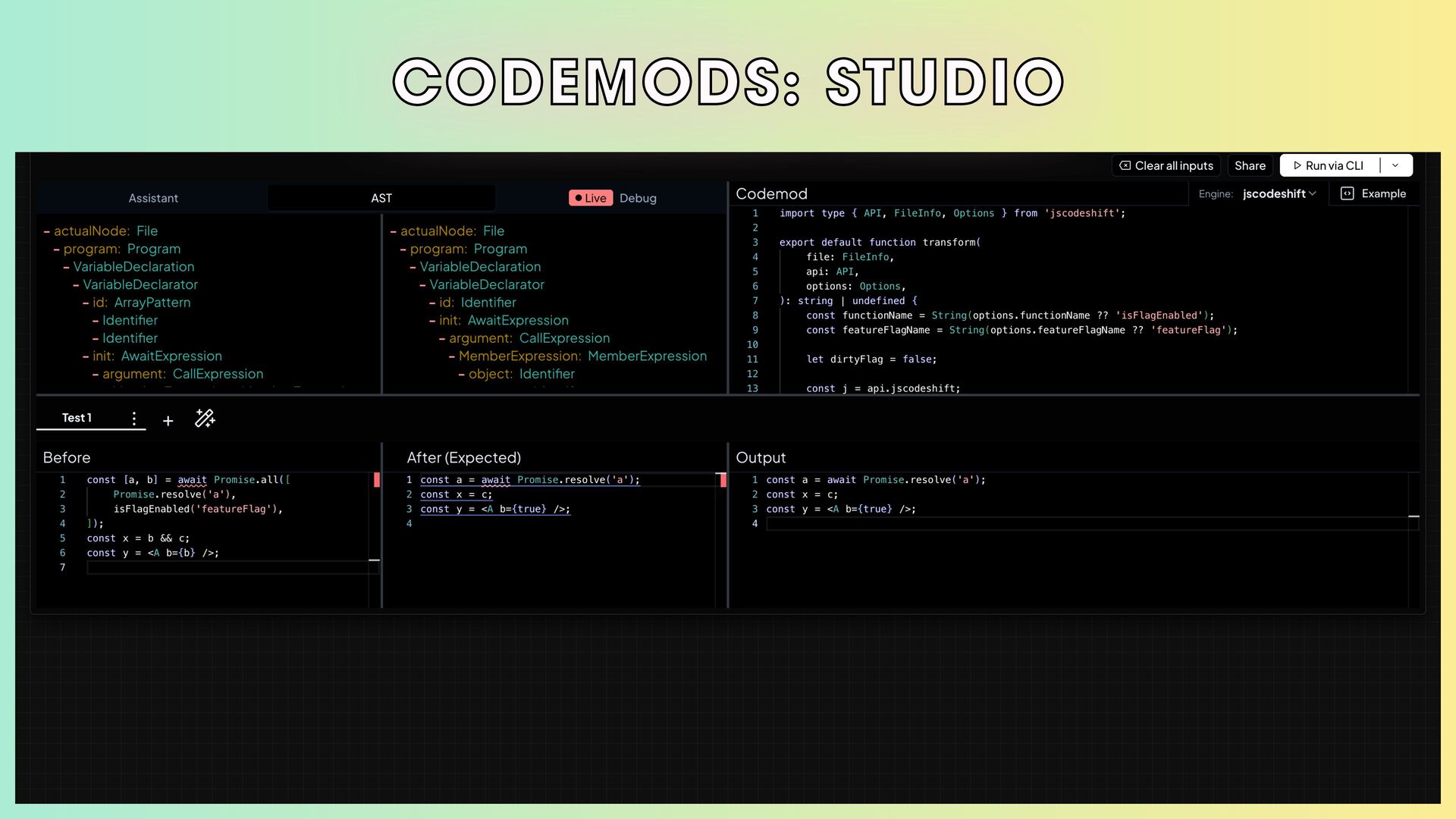Click the red marker in Before editor scrollbar

(377, 479)
